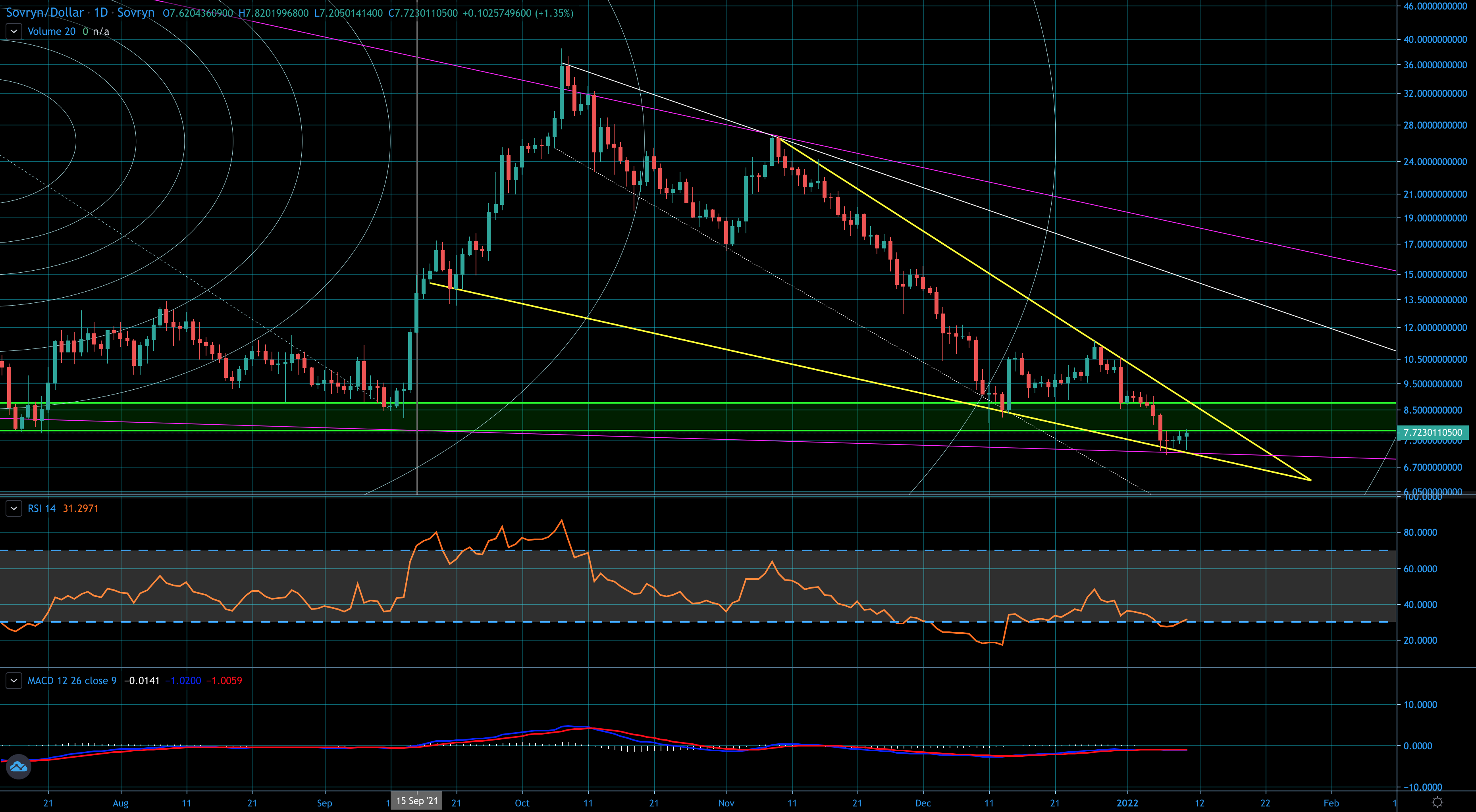Screen dimensions: 1476x812
Task: Select the RSI 14 indicator label
Action: click(41, 508)
